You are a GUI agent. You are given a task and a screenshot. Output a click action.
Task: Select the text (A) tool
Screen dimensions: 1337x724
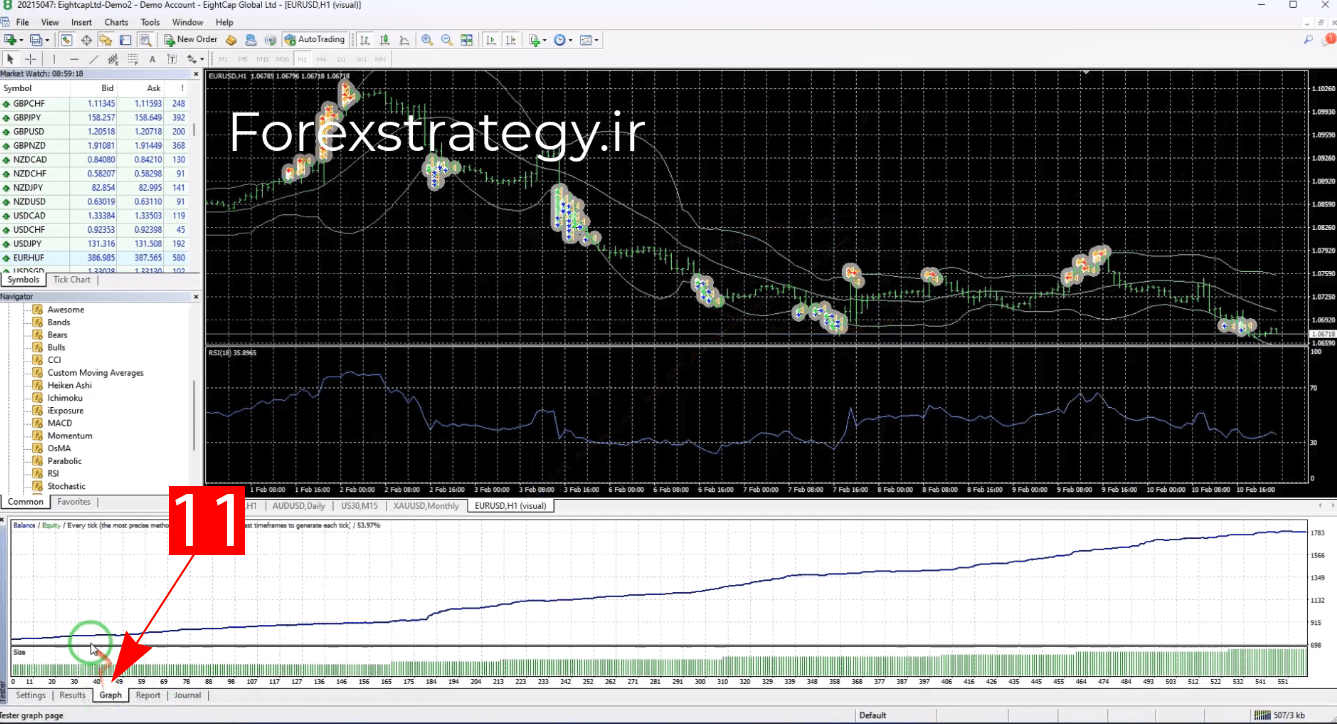click(x=152, y=60)
